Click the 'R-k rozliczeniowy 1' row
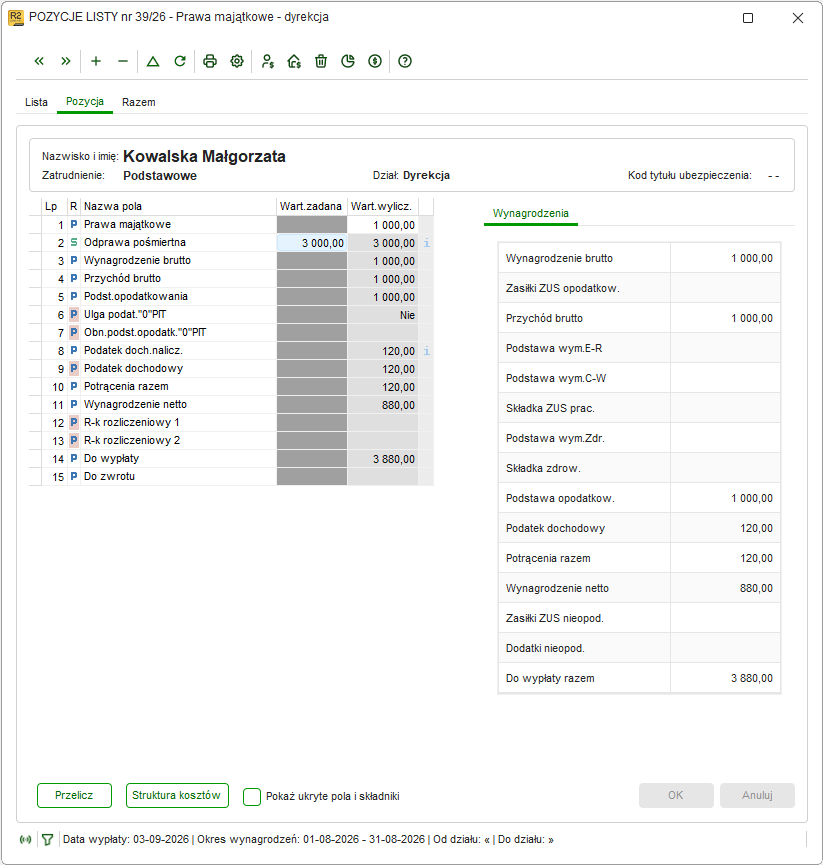The width and height of the screenshot is (823, 865). click(229, 423)
